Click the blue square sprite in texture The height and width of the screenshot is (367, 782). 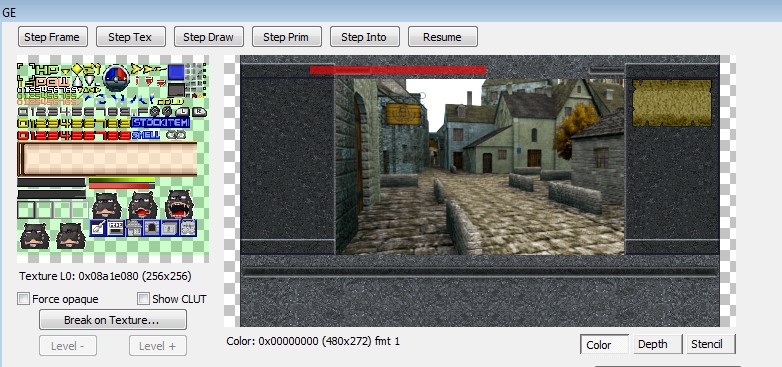(176, 73)
